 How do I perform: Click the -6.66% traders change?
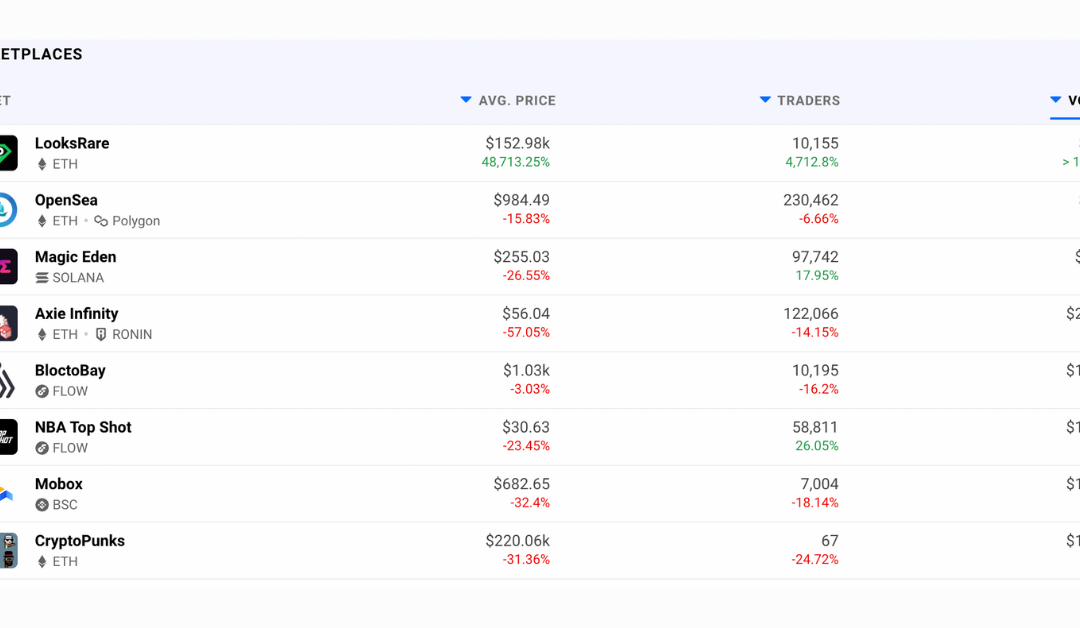818,219
